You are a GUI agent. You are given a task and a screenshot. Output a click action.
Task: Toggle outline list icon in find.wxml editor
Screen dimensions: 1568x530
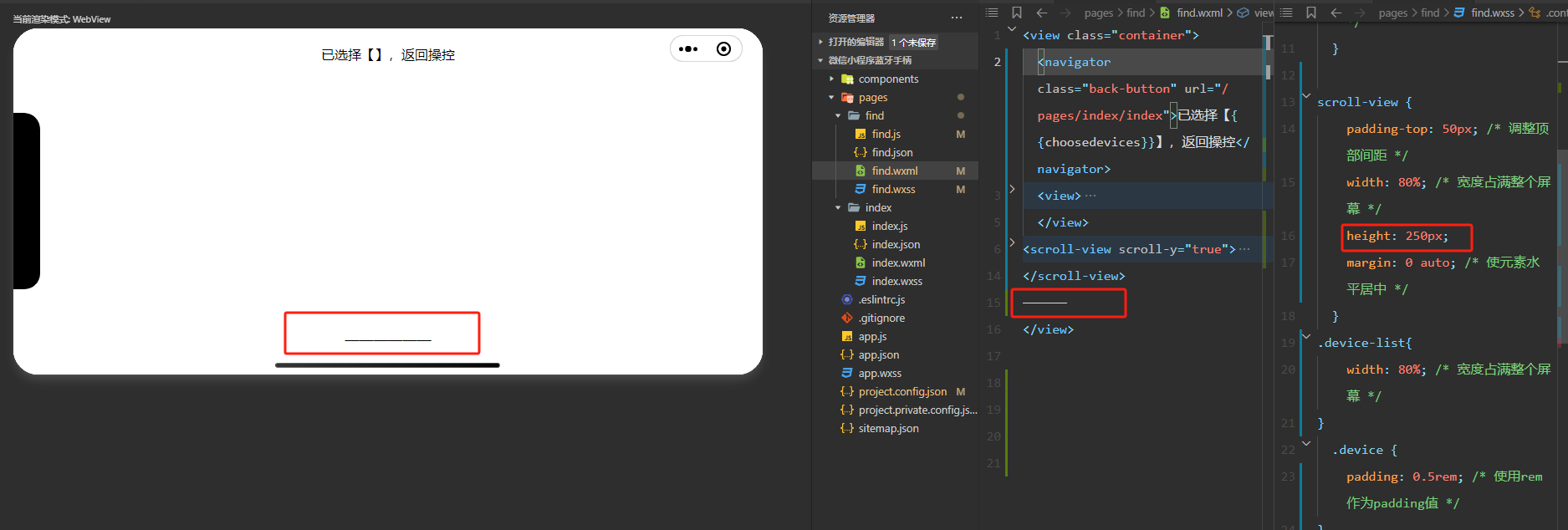(992, 13)
